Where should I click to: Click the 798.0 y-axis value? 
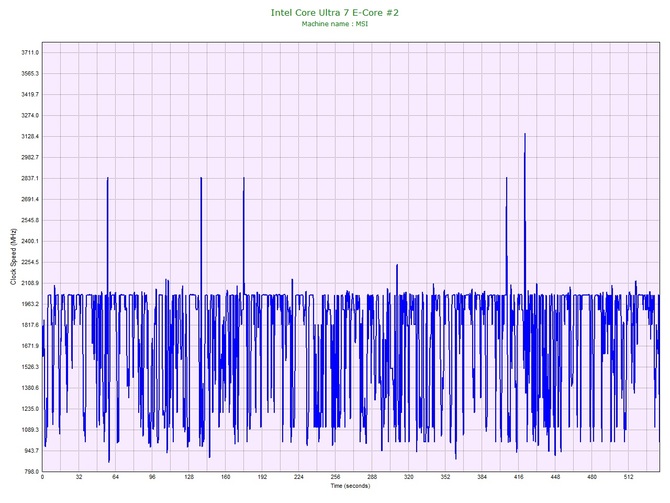pos(31,471)
